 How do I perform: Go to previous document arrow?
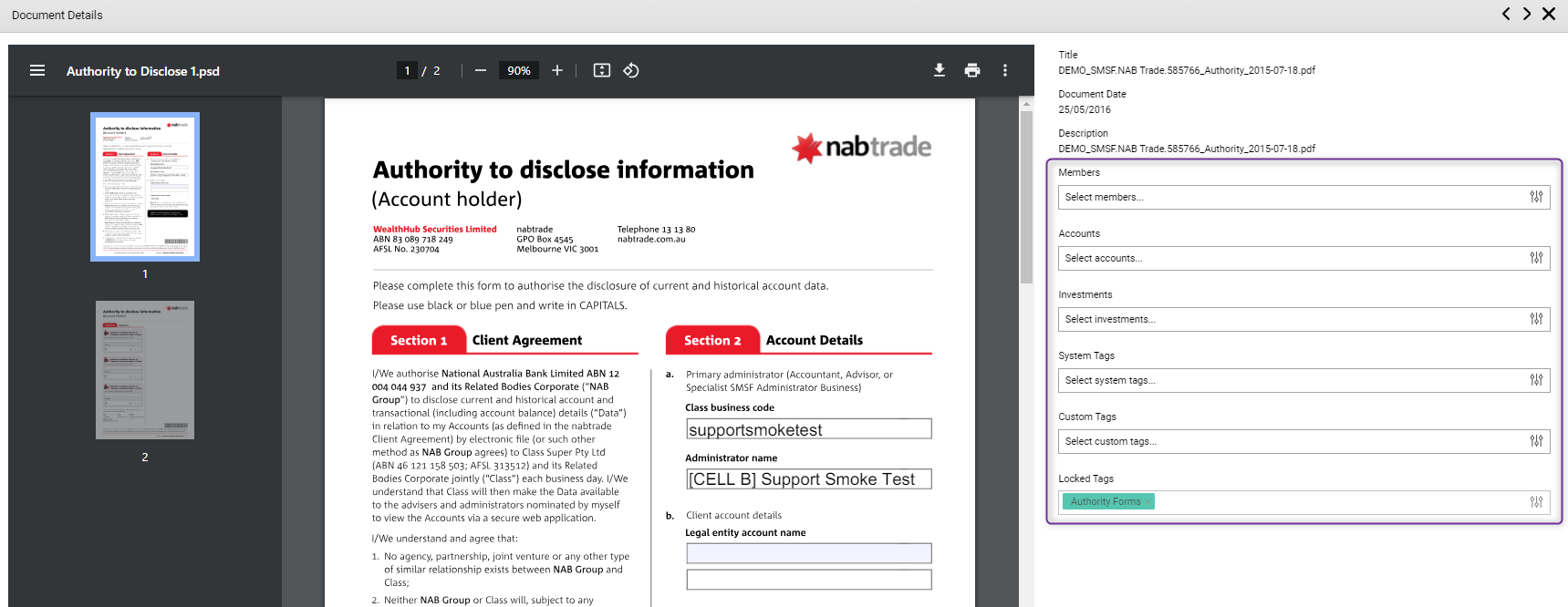coord(1506,14)
